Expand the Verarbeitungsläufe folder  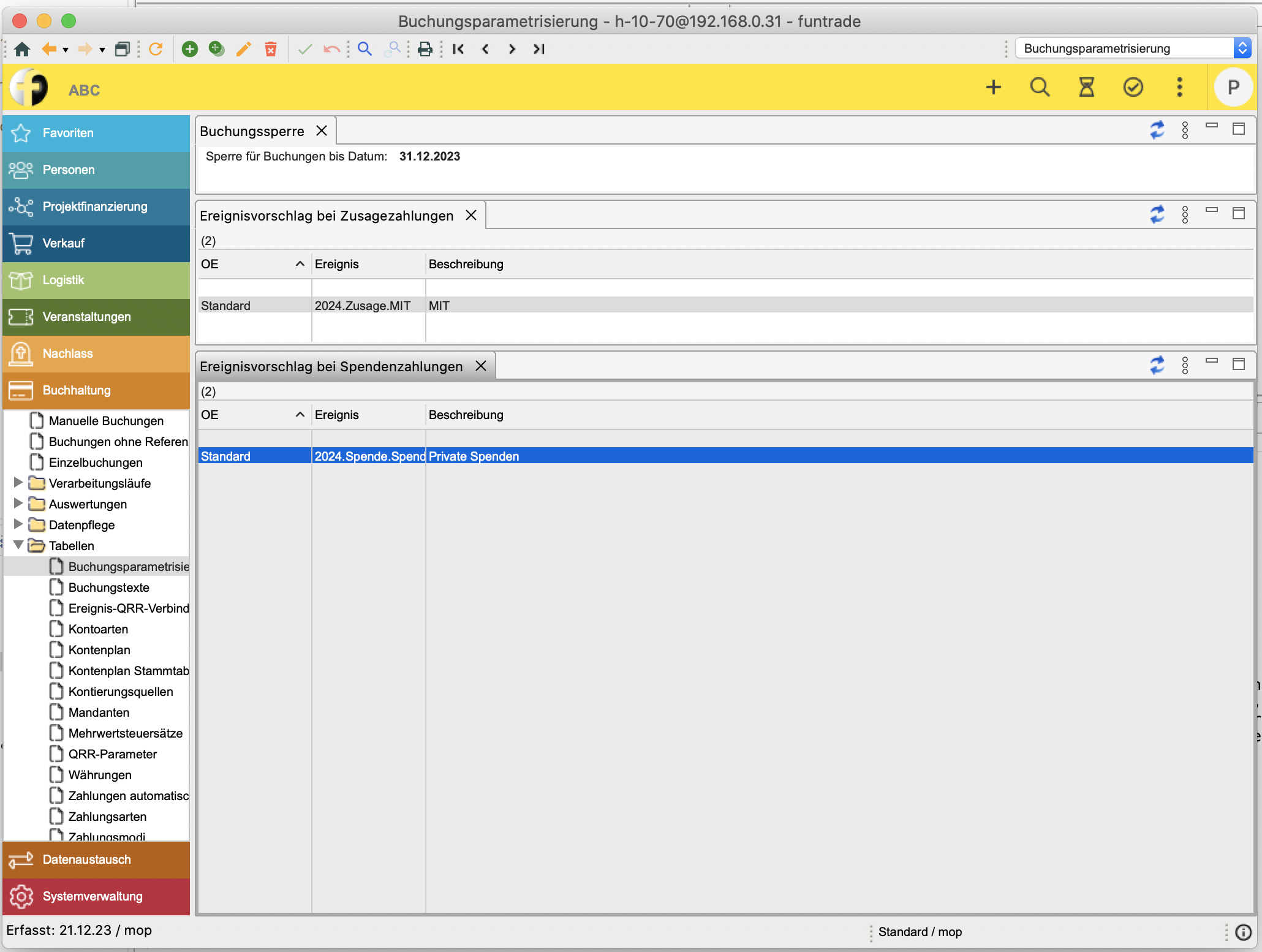tap(18, 483)
